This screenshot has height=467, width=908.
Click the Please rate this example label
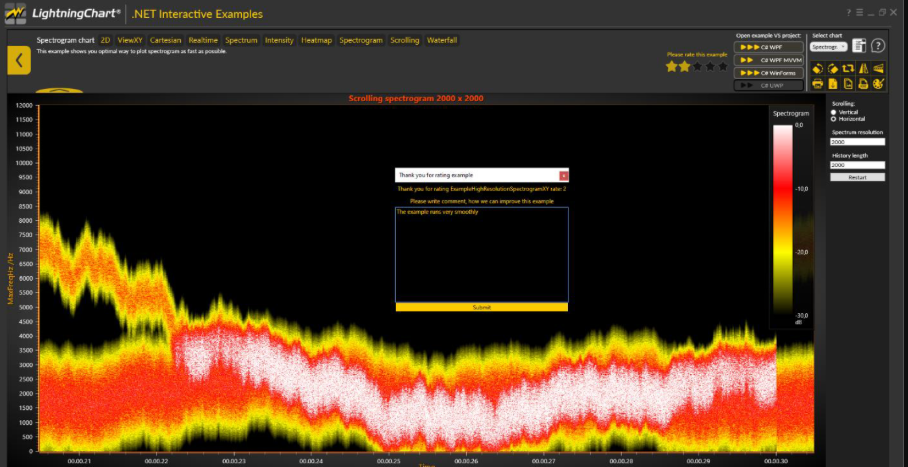pos(697,54)
